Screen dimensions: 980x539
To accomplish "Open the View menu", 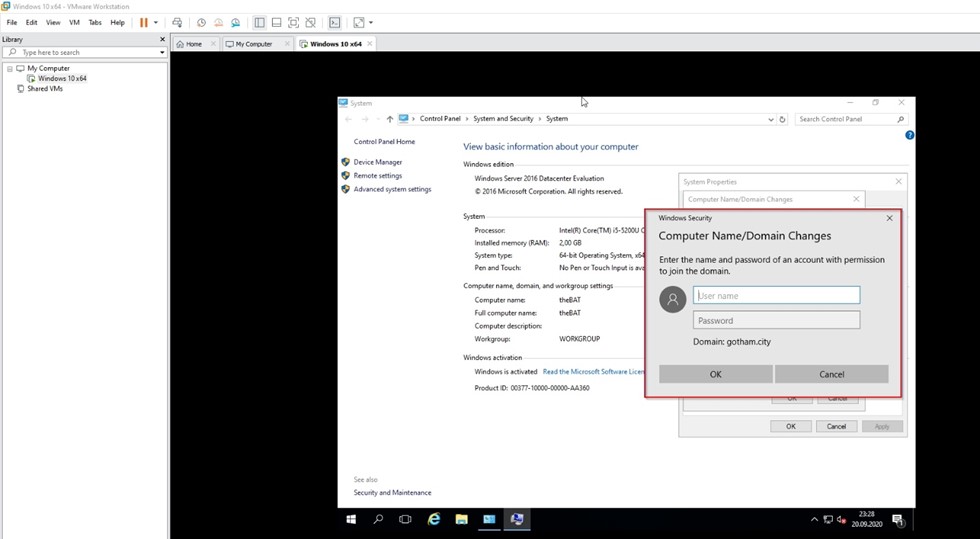I will [53, 23].
